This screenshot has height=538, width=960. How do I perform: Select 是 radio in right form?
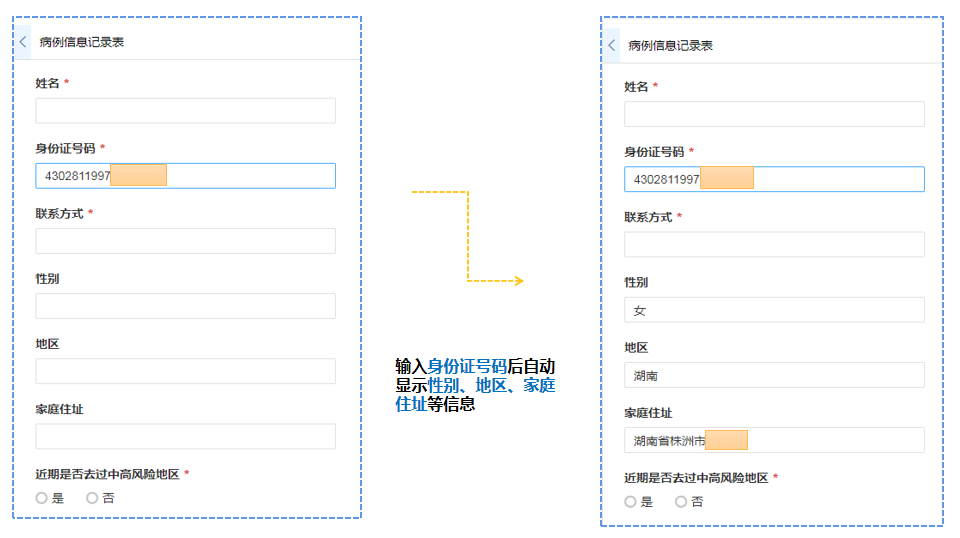pyautogui.click(x=631, y=502)
